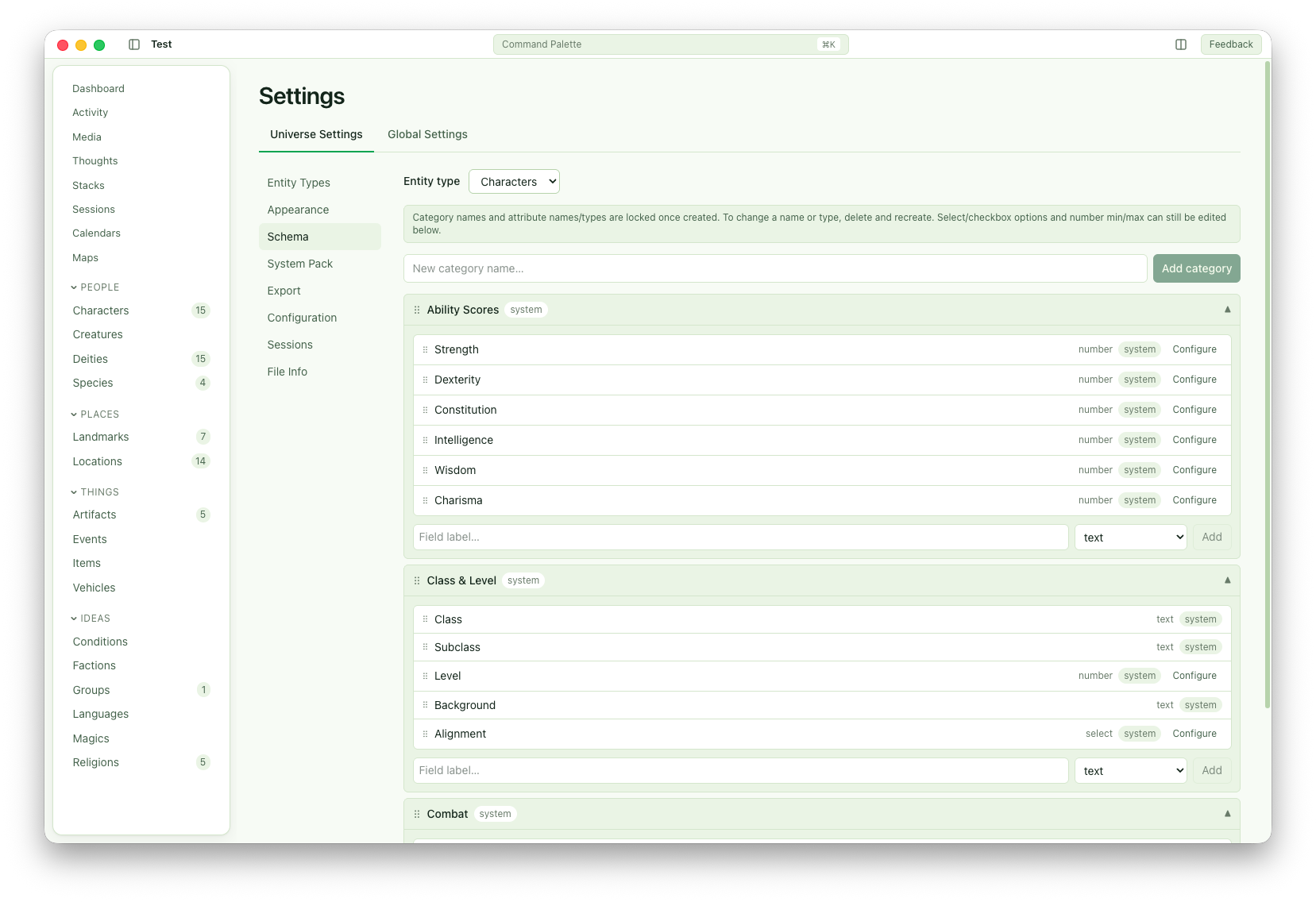1316x902 pixels.
Task: Open field type dropdown under Ability Scores
Action: 1130,538
